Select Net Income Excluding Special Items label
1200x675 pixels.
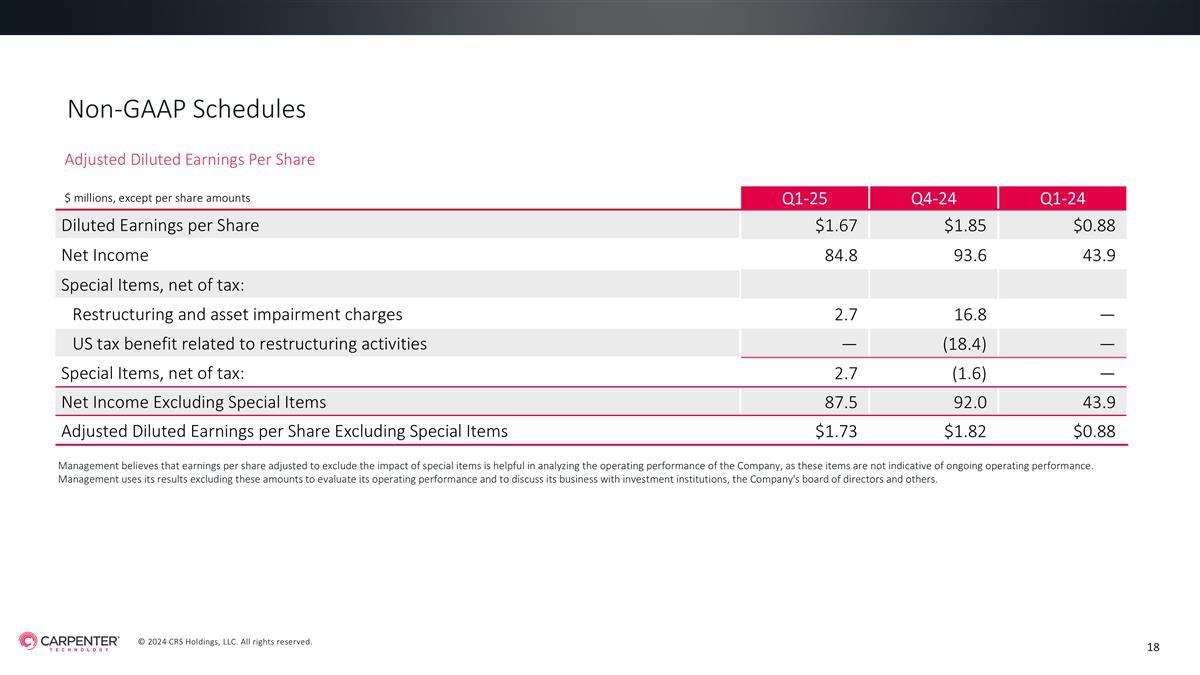pyautogui.click(x=193, y=402)
